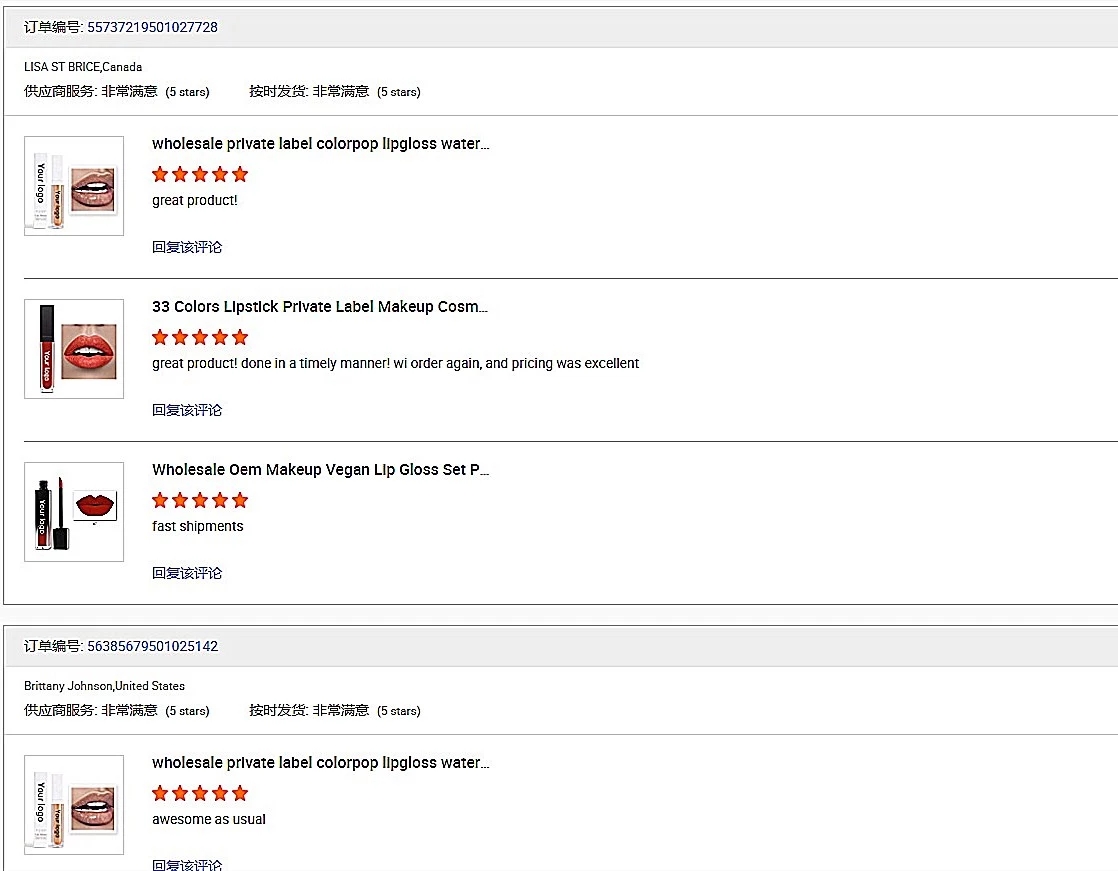Viewport: 1118px width, 871px height.
Task: Reply to the "great product!" review
Action: (x=187, y=247)
